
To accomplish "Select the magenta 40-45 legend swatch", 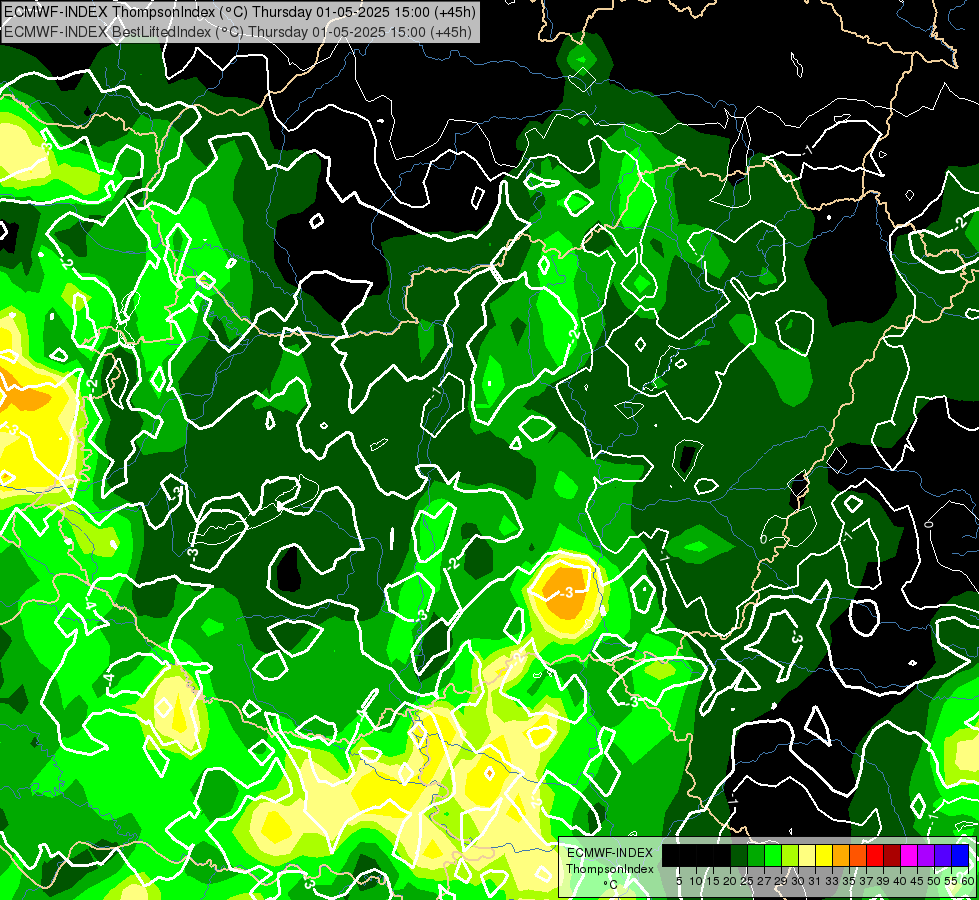I will coord(909,855).
